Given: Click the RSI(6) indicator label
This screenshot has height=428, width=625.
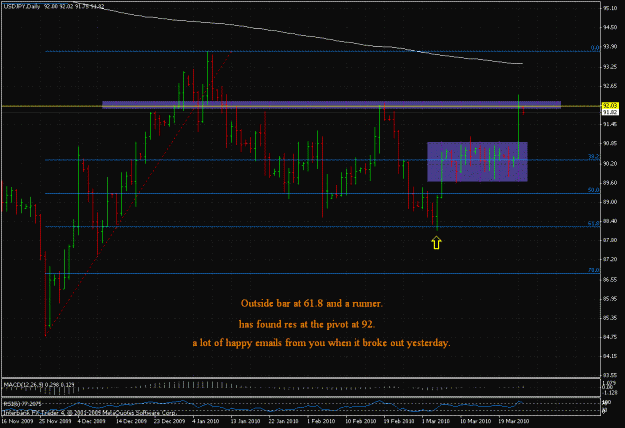Looking at the screenshot, I should click(23, 404).
